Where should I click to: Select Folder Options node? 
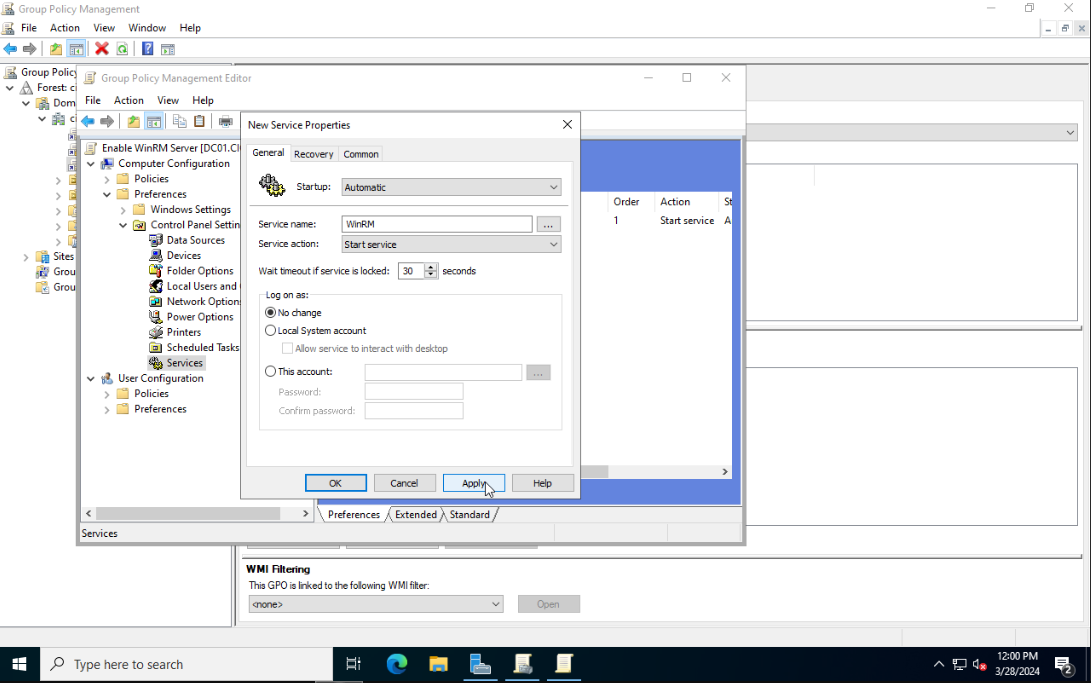point(200,271)
